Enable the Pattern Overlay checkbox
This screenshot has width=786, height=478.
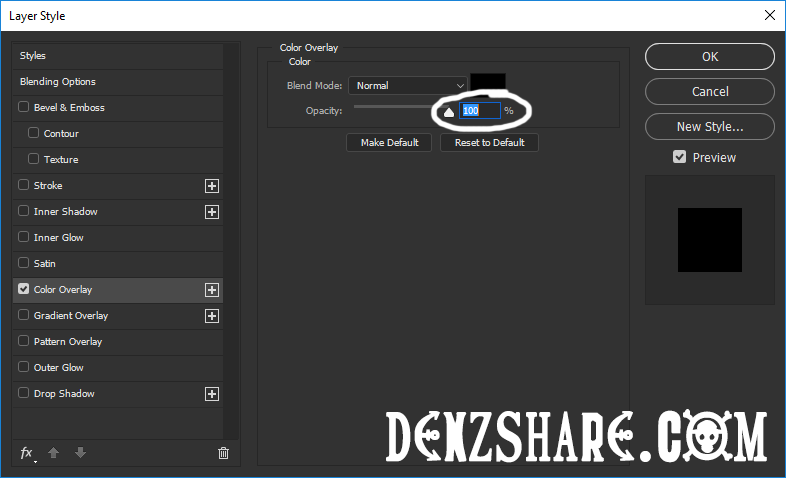[24, 341]
